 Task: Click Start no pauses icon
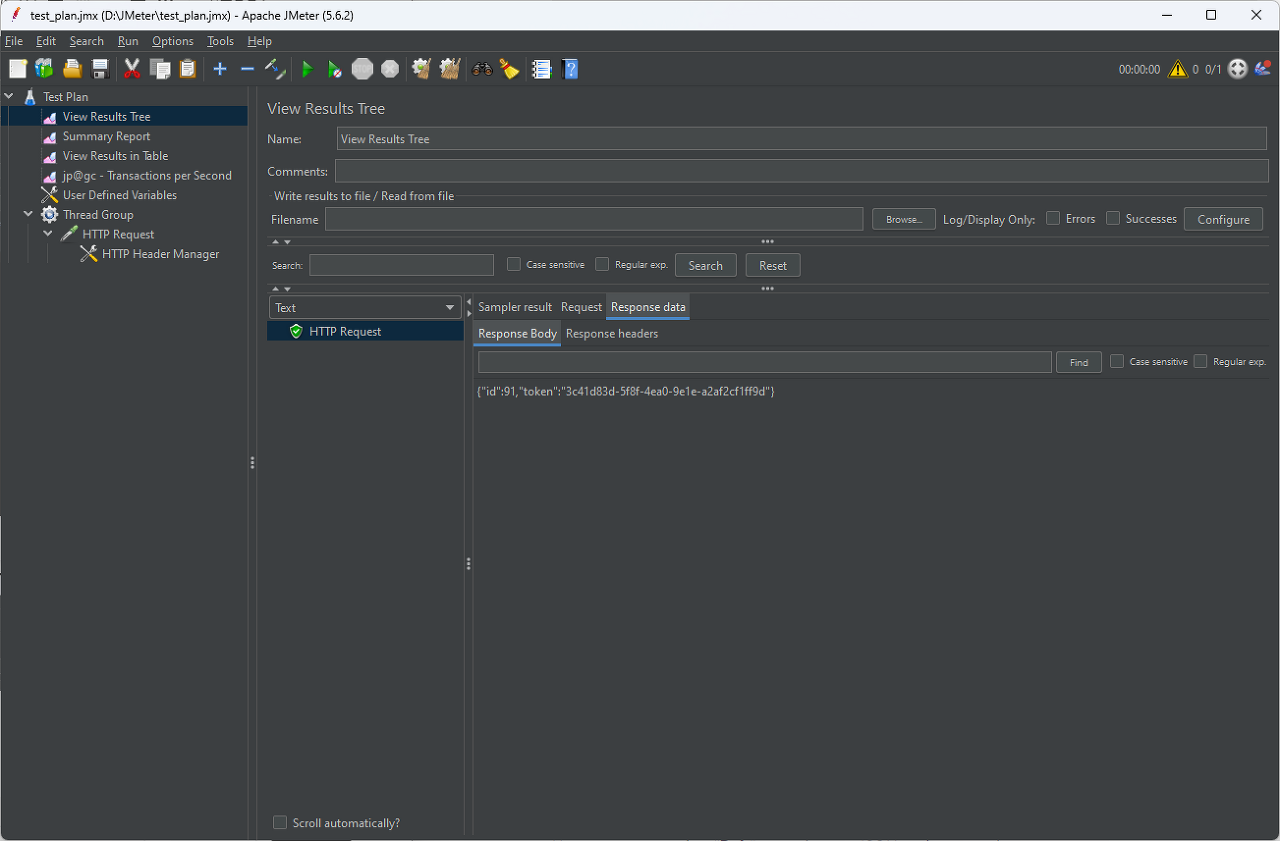[335, 69]
